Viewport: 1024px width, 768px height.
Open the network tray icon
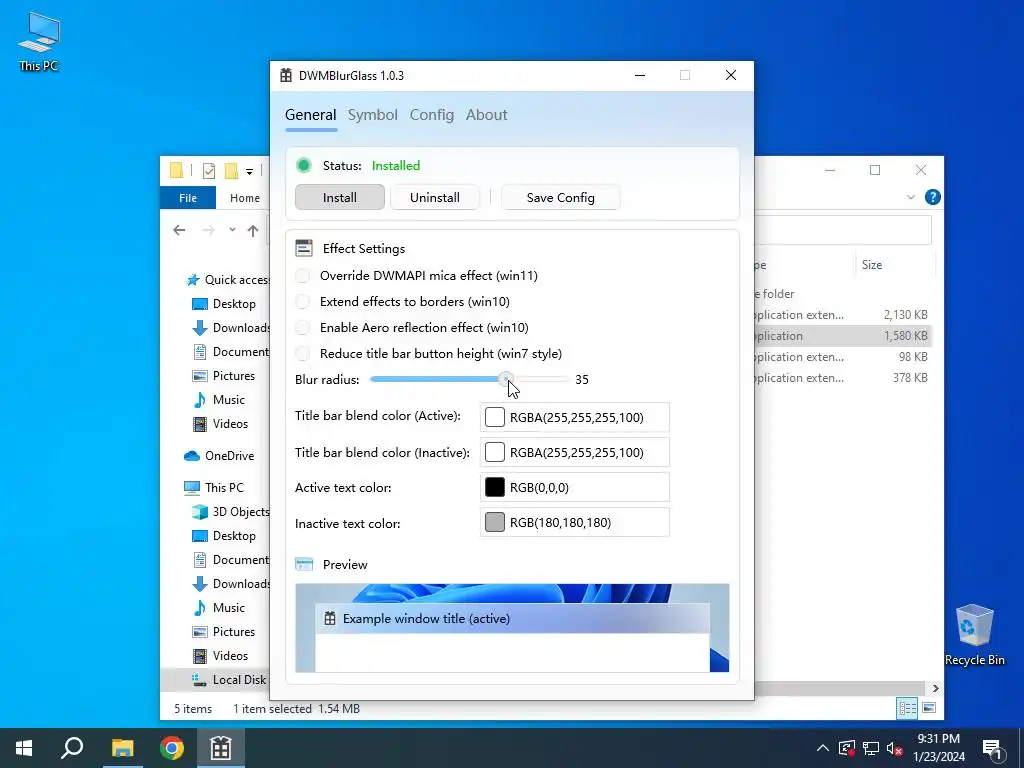tap(871, 748)
